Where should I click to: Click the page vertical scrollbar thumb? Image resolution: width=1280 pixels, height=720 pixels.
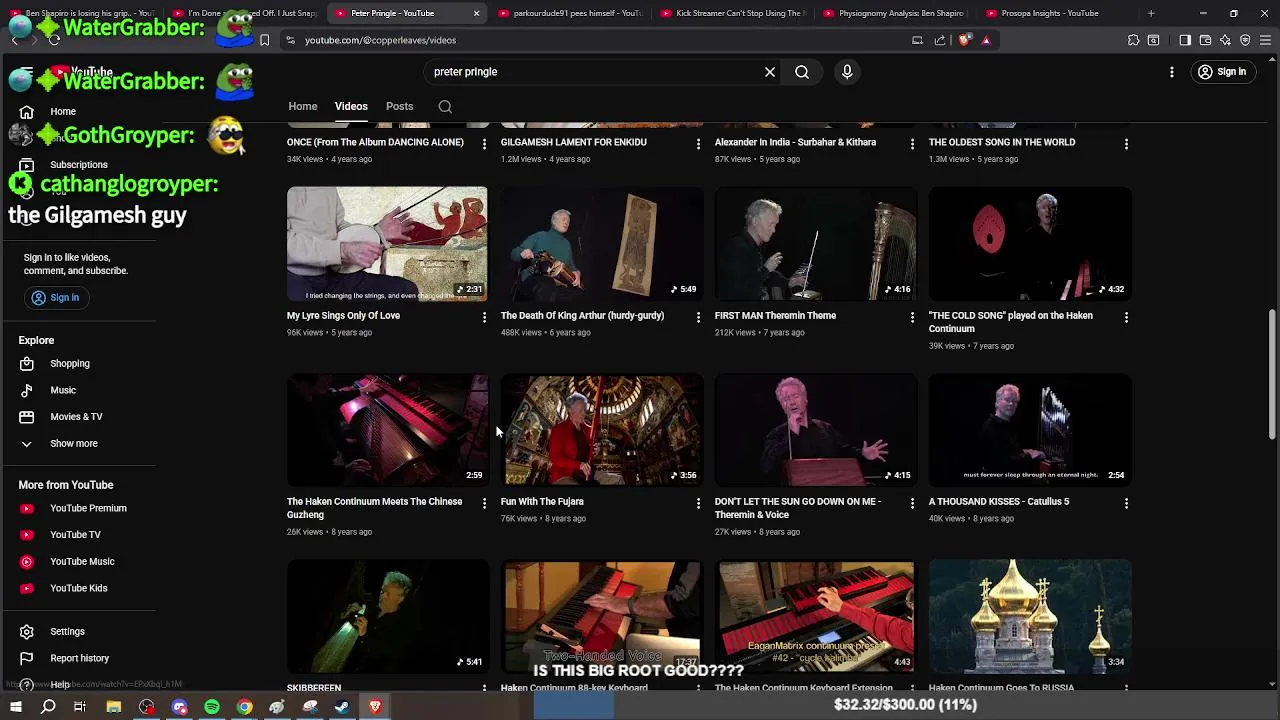1272,374
